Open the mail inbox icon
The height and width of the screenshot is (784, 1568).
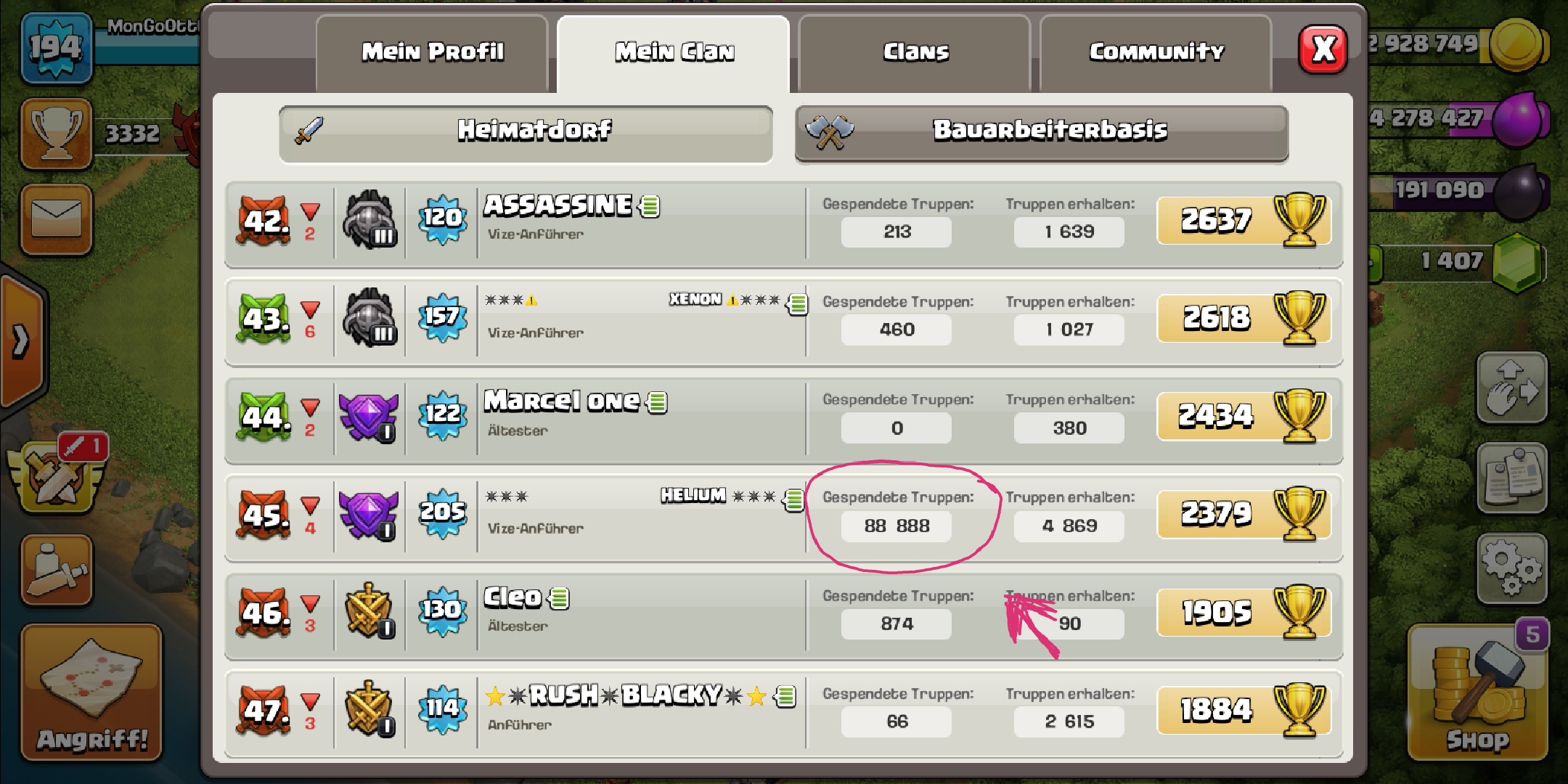57,219
